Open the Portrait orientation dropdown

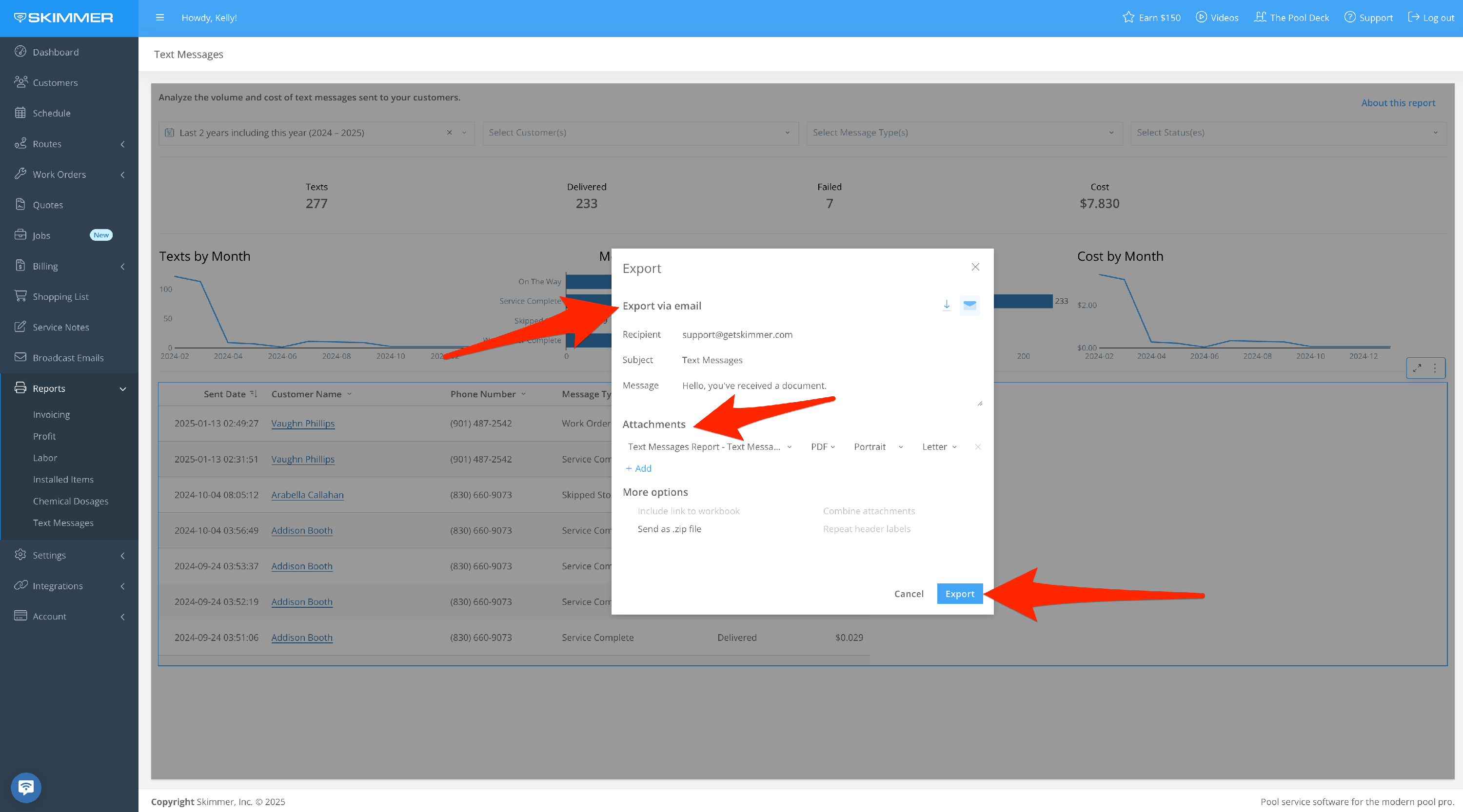[x=877, y=446]
